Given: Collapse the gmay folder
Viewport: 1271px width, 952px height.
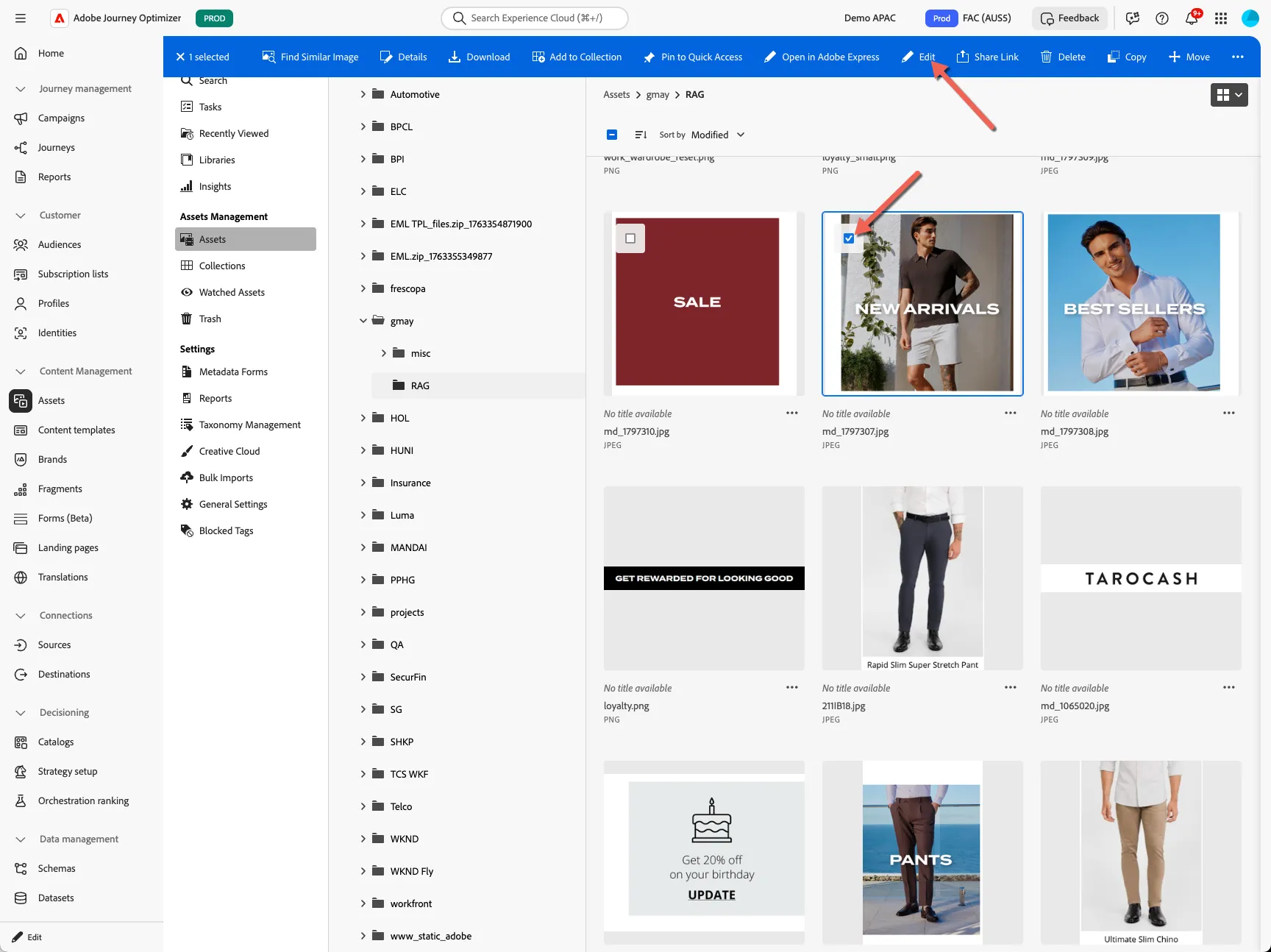Looking at the screenshot, I should pos(363,321).
